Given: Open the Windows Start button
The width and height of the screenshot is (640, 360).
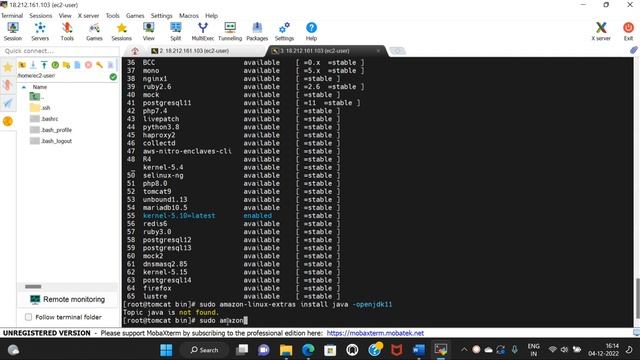Looking at the screenshot, I should point(166,350).
